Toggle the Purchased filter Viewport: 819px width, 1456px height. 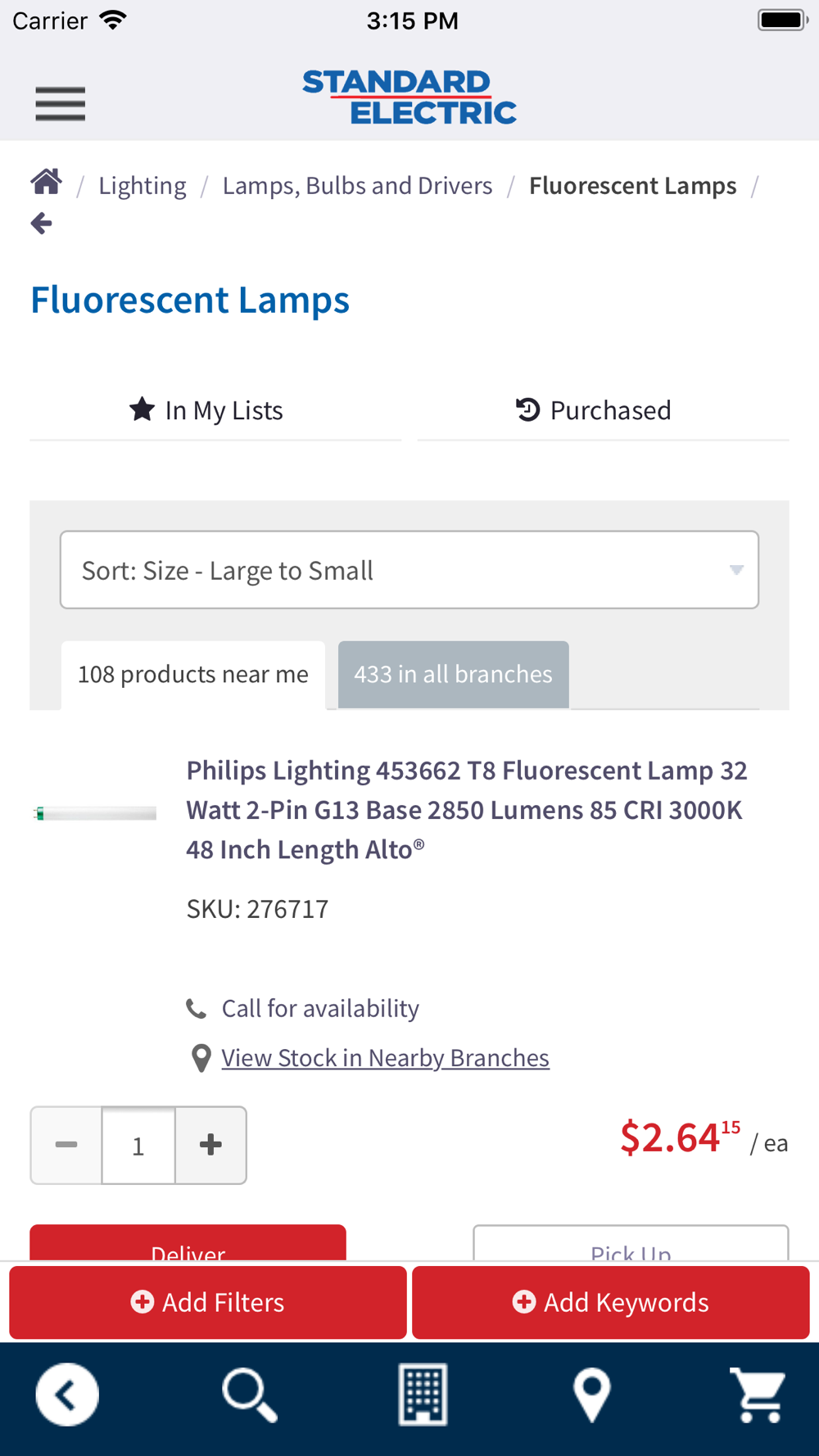pos(594,410)
